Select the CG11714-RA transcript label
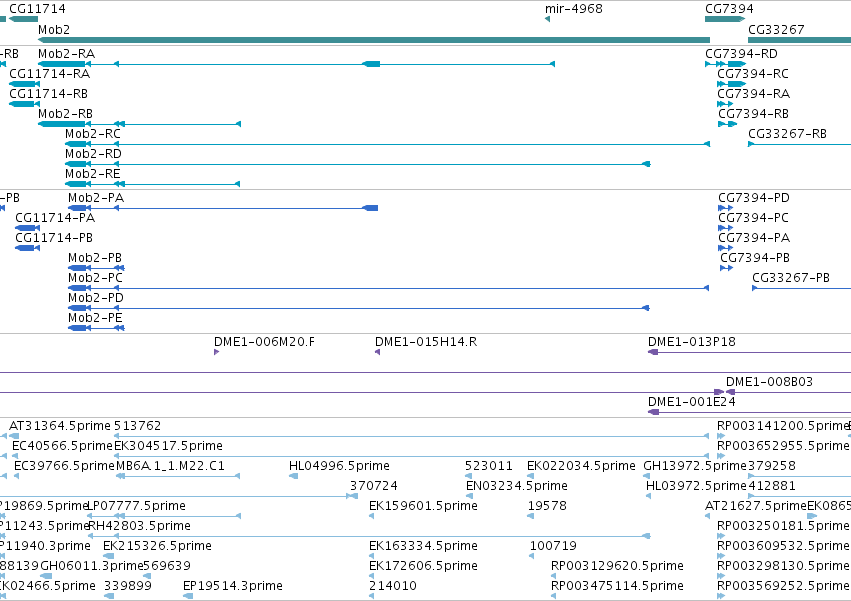The image size is (851, 601). pyautogui.click(x=49, y=74)
